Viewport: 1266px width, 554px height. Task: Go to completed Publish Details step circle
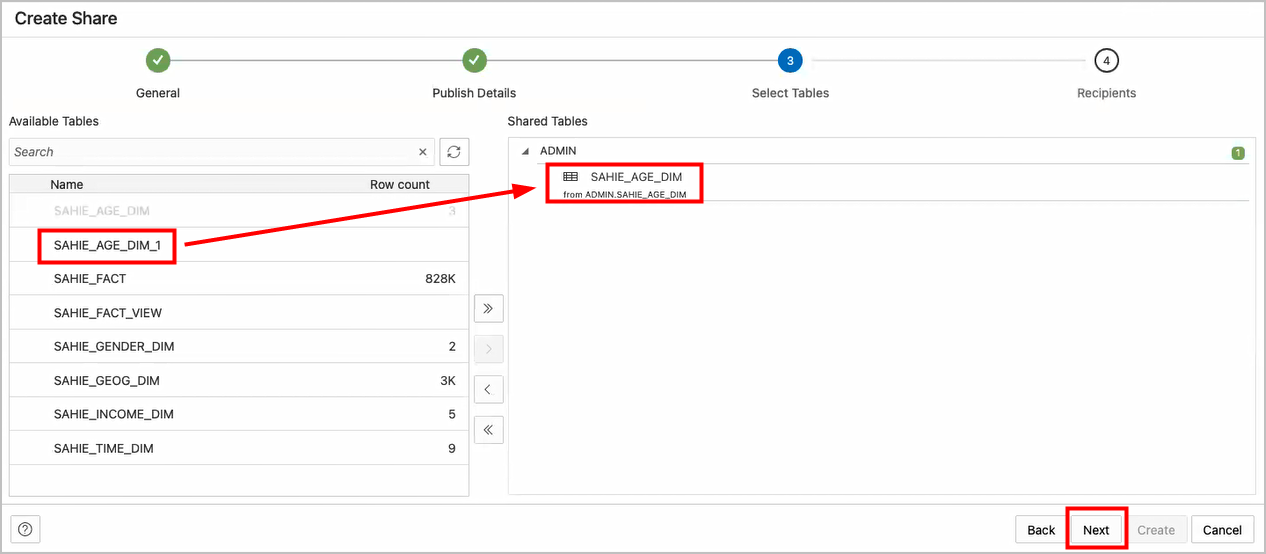474,61
